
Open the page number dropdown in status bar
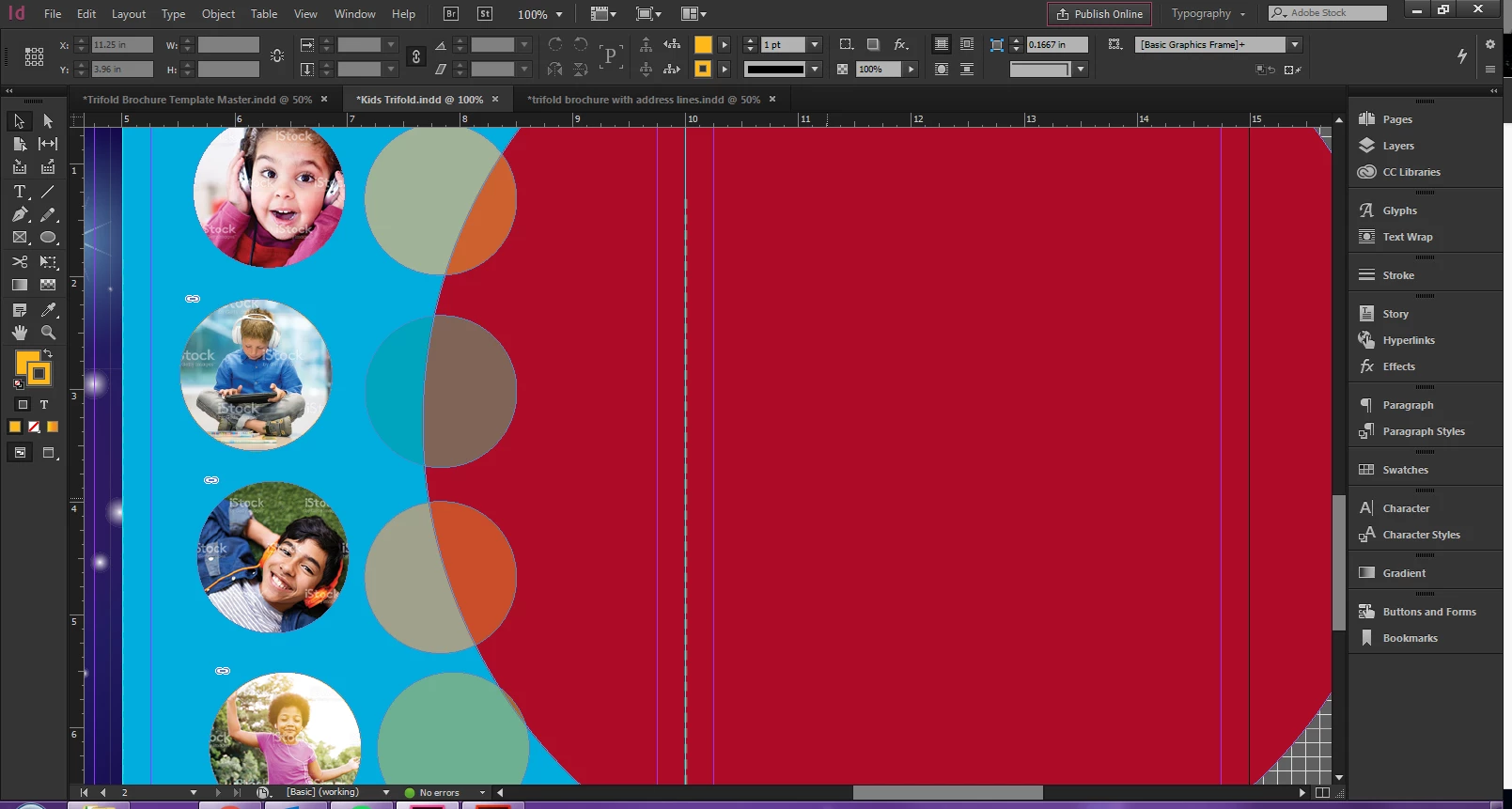194,793
